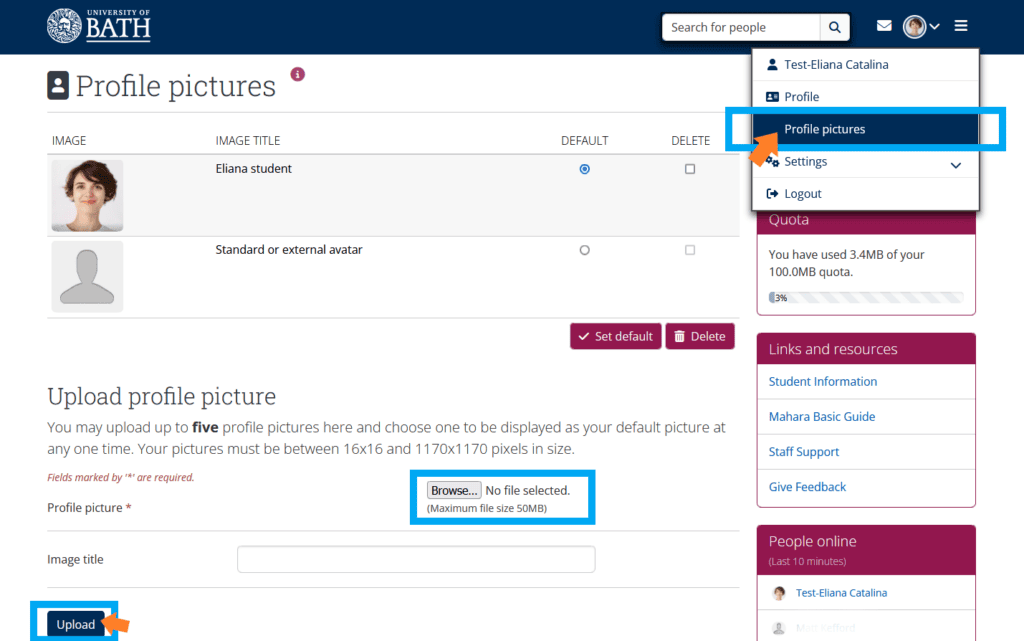Choose Profile pictures from user menu
Screen dimensions: 1024x641
pos(824,129)
